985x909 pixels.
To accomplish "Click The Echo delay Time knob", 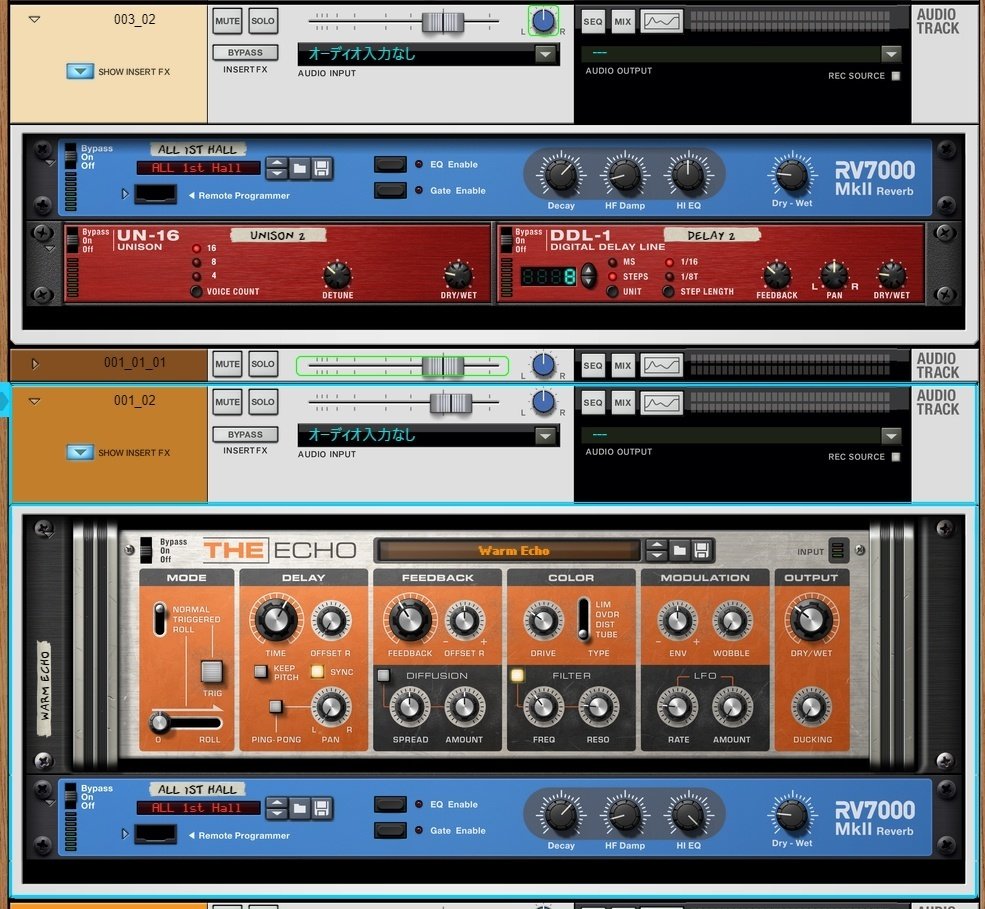I will click(x=276, y=619).
